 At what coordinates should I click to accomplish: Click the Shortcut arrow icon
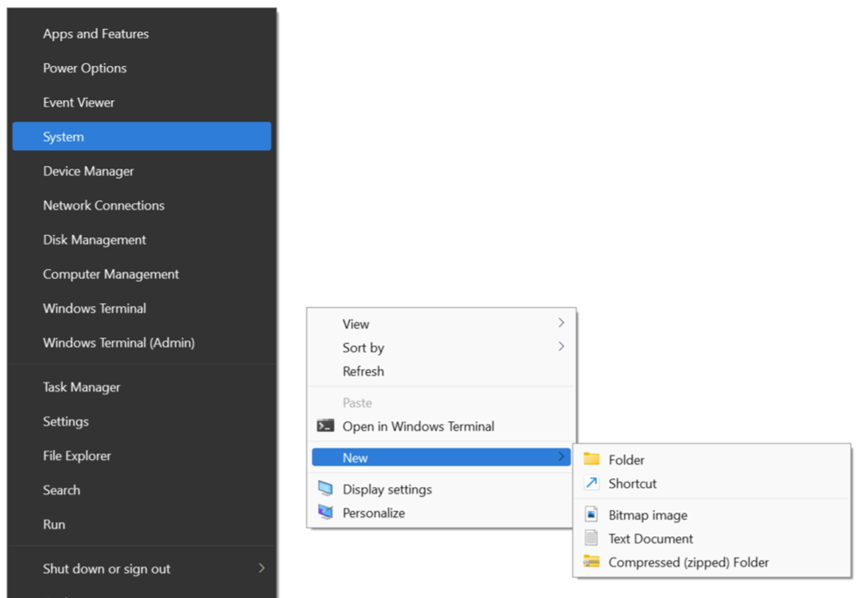click(591, 483)
